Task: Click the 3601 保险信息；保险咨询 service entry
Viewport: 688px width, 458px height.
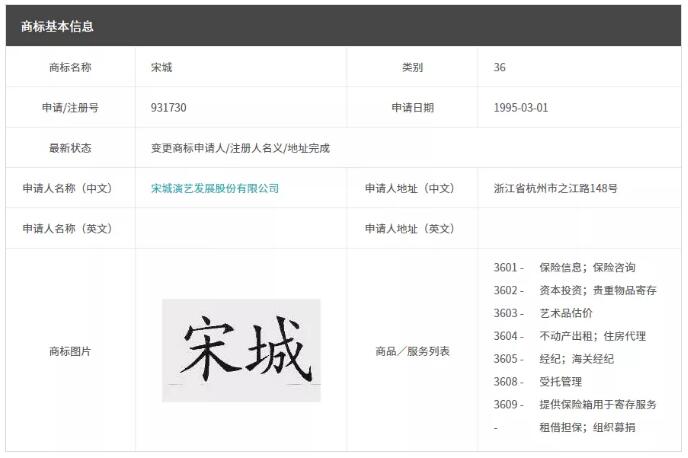Action: [564, 267]
